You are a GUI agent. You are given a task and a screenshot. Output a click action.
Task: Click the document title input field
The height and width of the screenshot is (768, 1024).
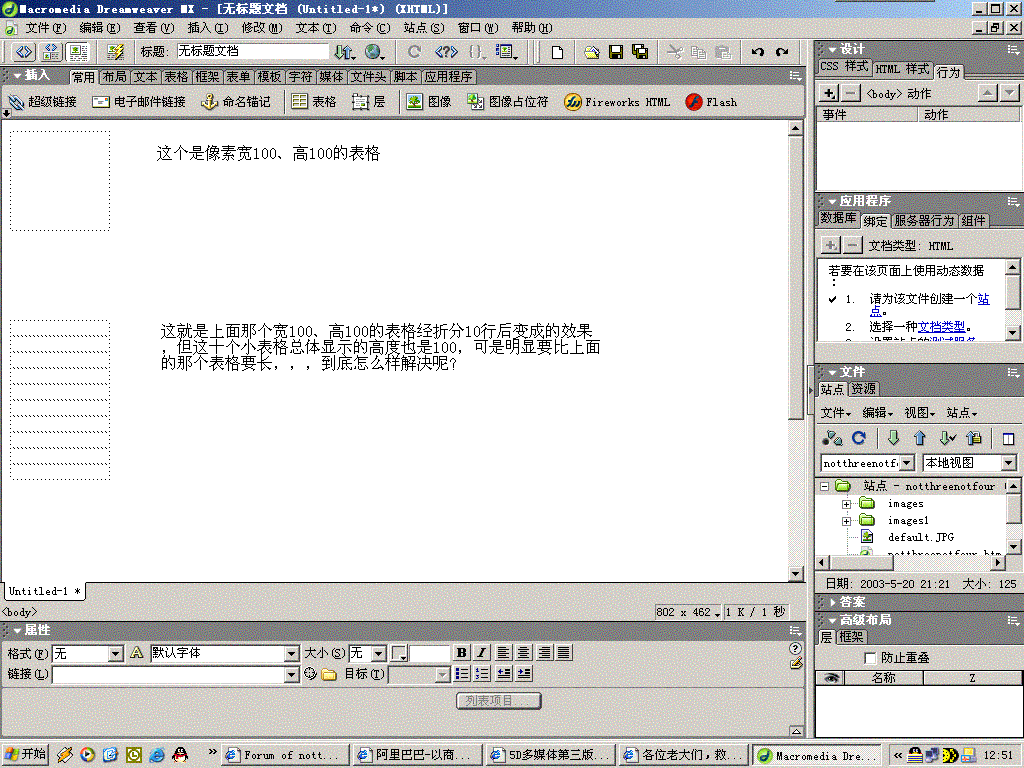point(253,51)
